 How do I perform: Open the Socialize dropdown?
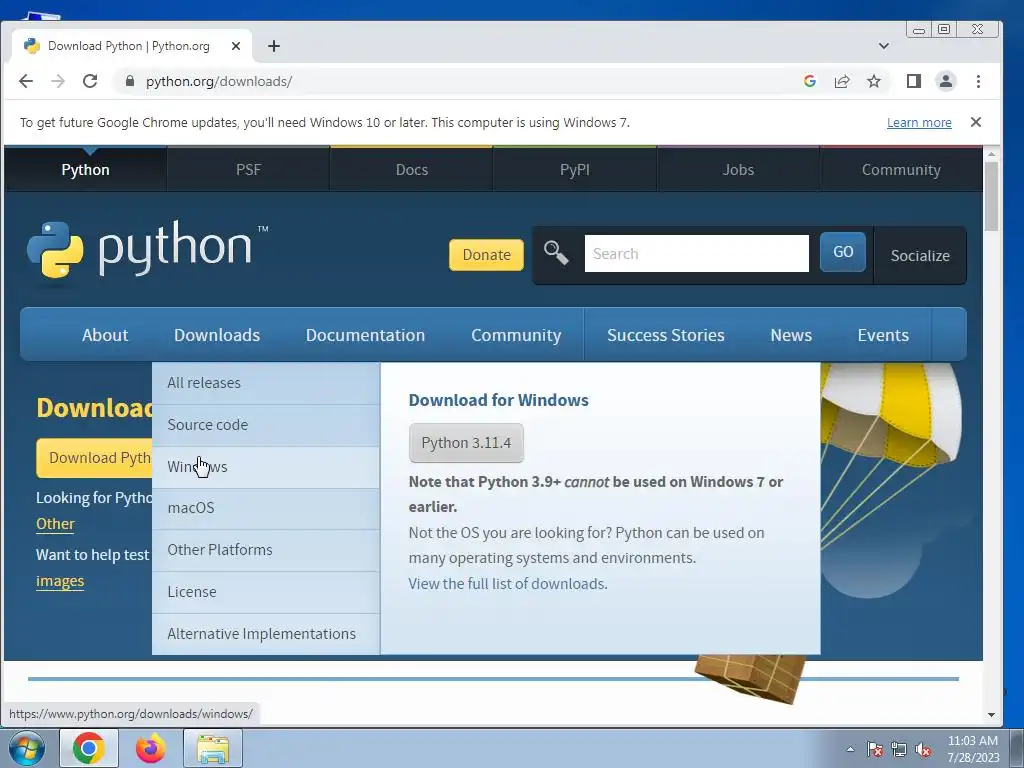pyautogui.click(x=920, y=255)
